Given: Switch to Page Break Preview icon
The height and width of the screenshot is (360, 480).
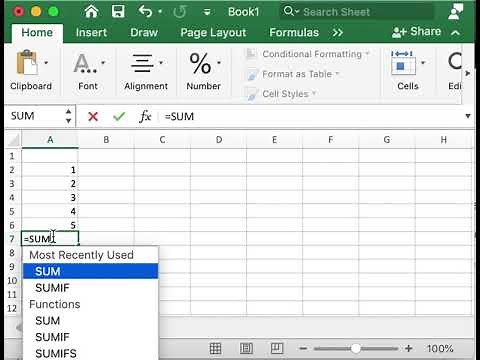Looking at the screenshot, I should pyautogui.click(x=277, y=349).
